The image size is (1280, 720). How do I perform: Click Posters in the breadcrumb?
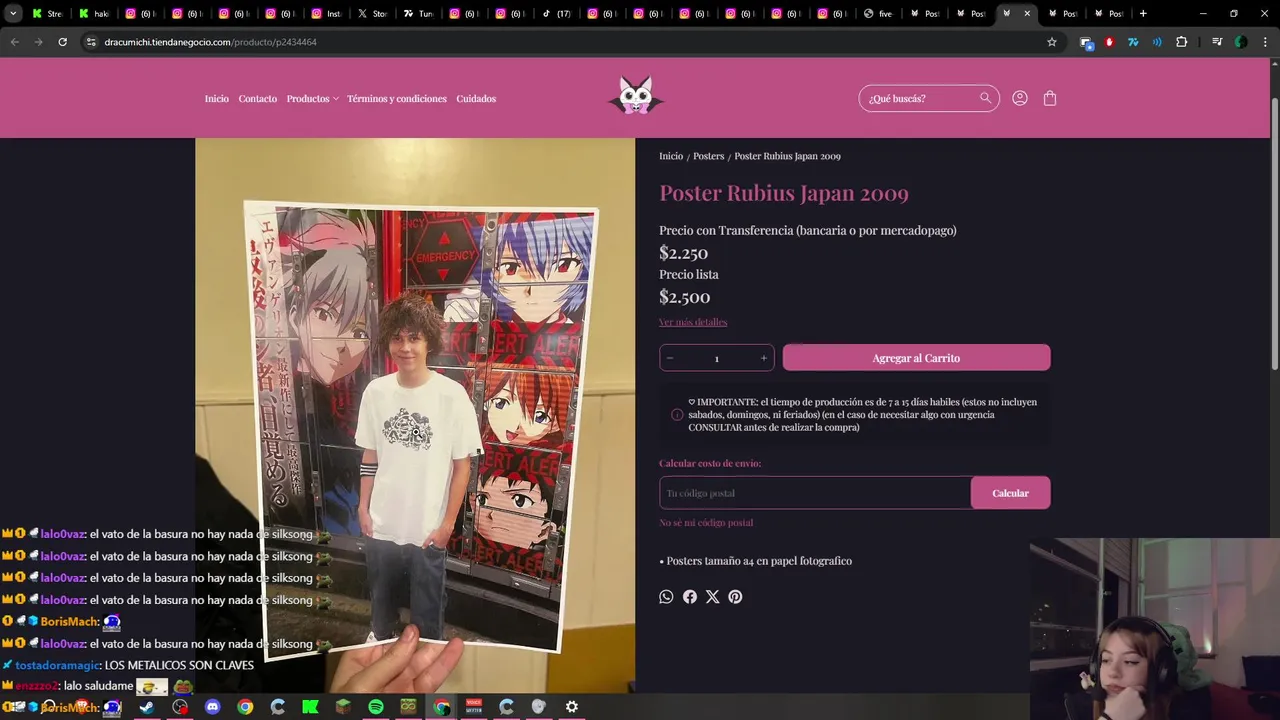708,156
